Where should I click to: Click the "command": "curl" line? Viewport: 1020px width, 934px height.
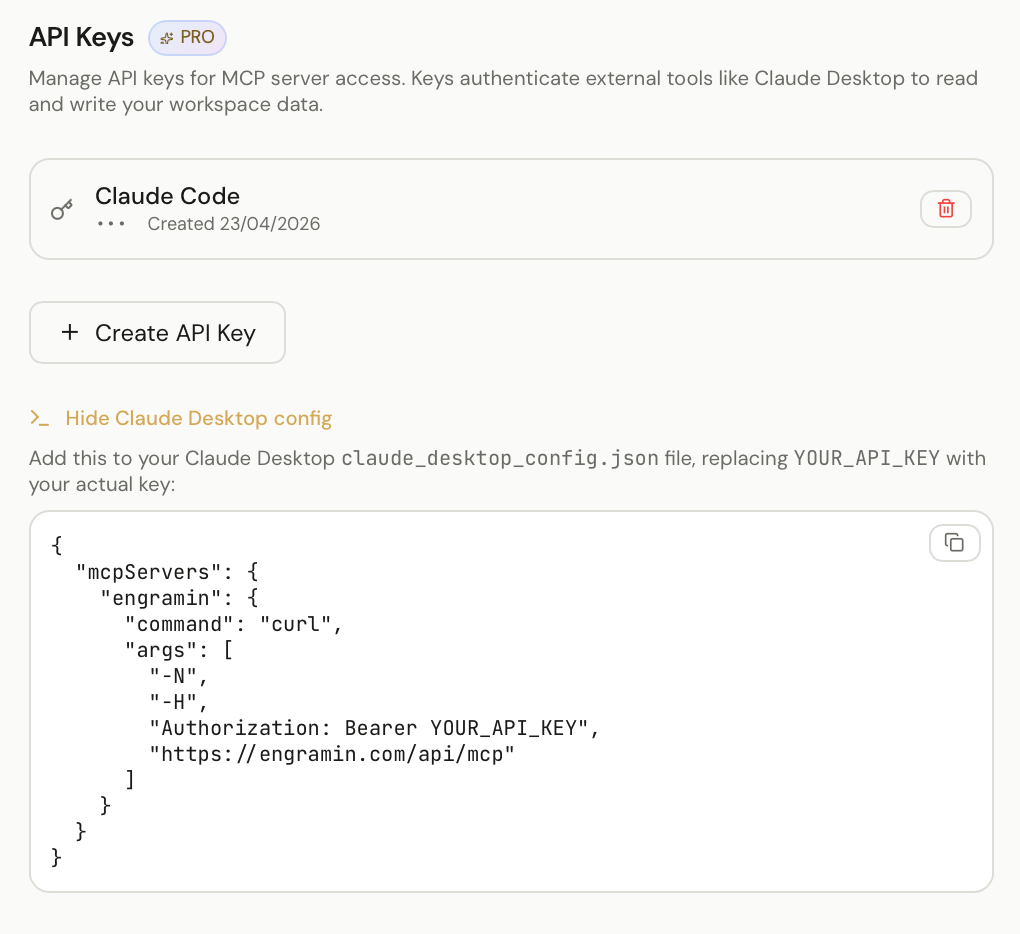[234, 624]
